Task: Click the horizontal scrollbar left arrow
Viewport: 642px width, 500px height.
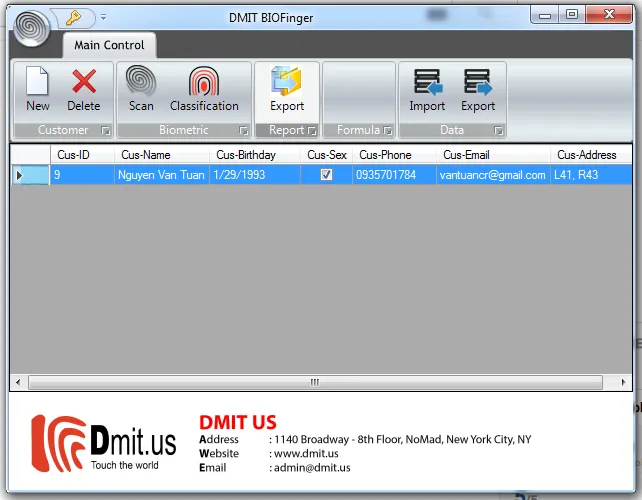Action: pos(18,382)
